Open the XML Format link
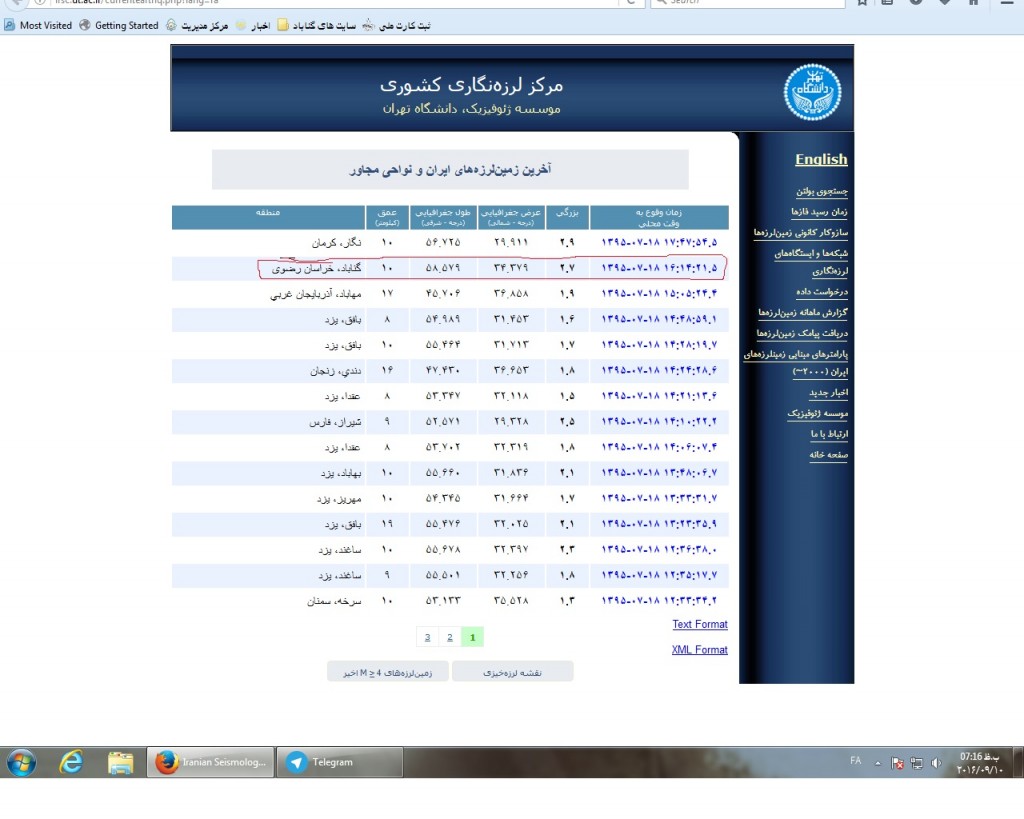The height and width of the screenshot is (819, 1024). coord(699,650)
